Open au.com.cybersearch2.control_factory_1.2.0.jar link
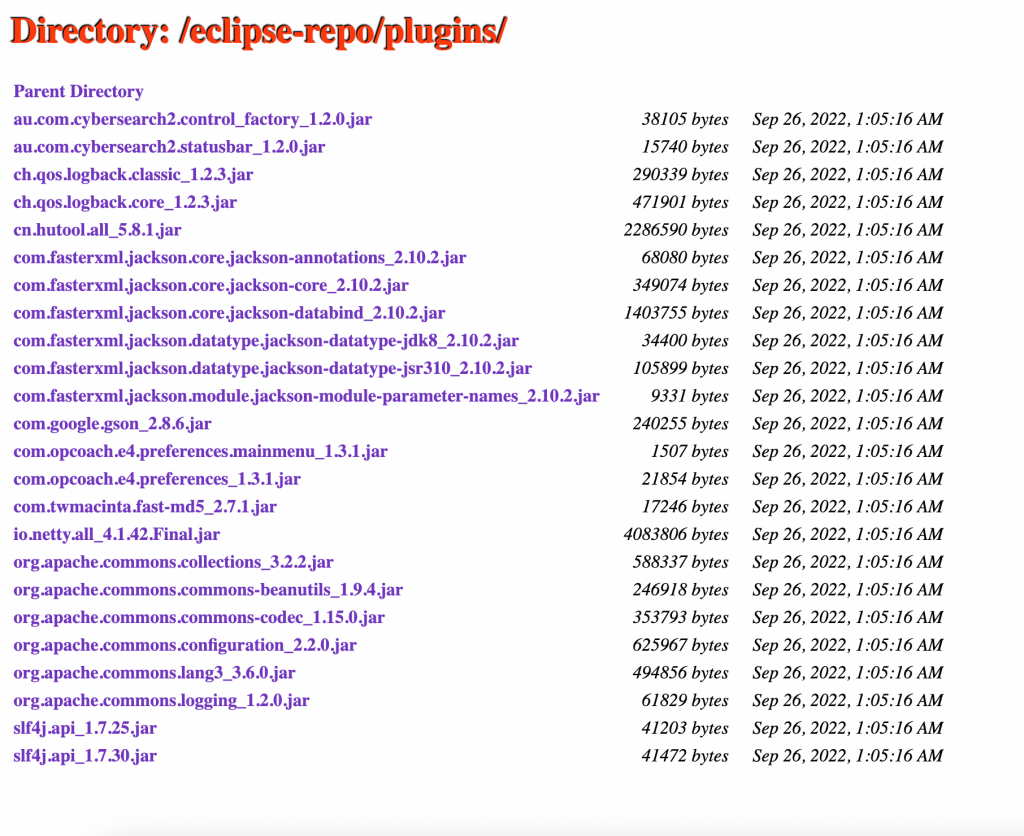 tap(193, 120)
